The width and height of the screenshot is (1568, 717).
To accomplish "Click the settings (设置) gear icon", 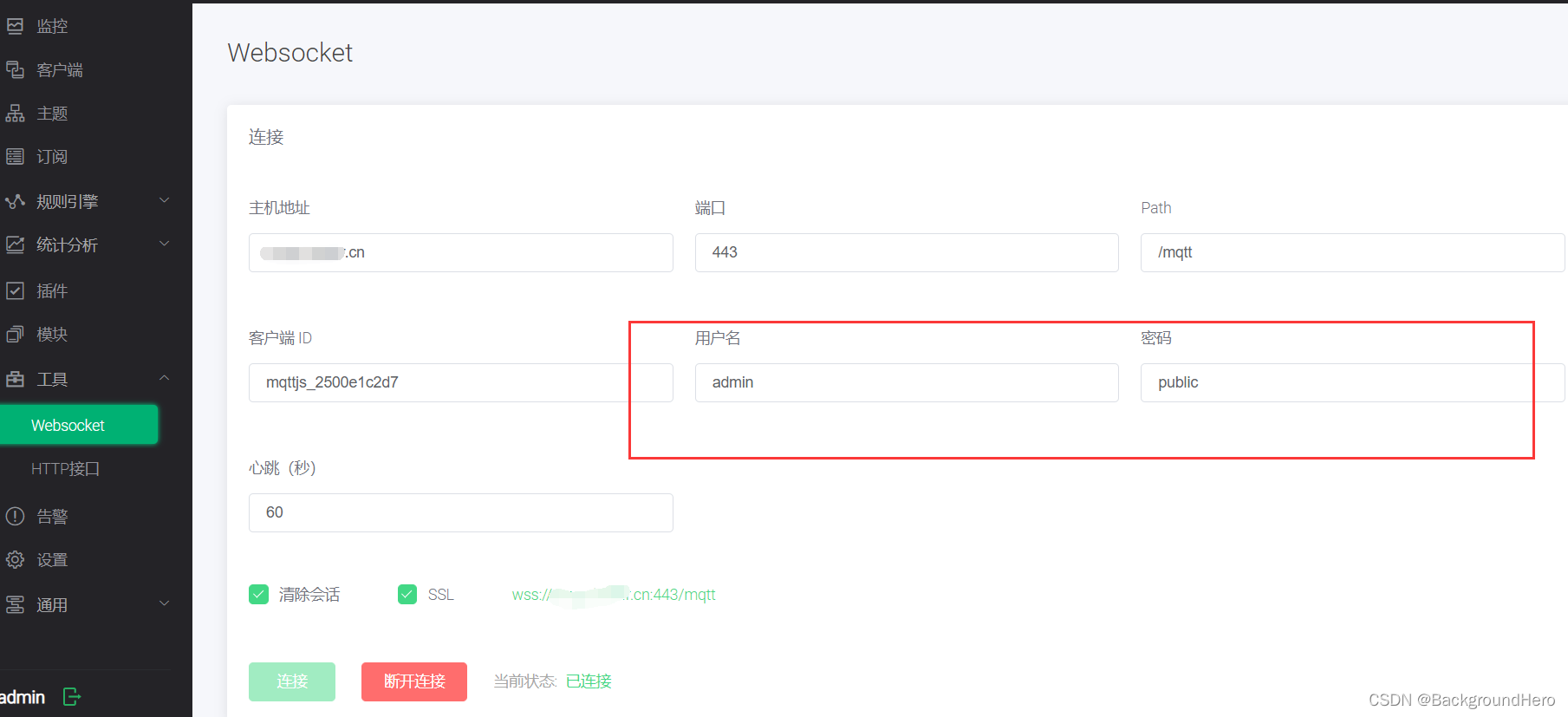I will [15, 559].
